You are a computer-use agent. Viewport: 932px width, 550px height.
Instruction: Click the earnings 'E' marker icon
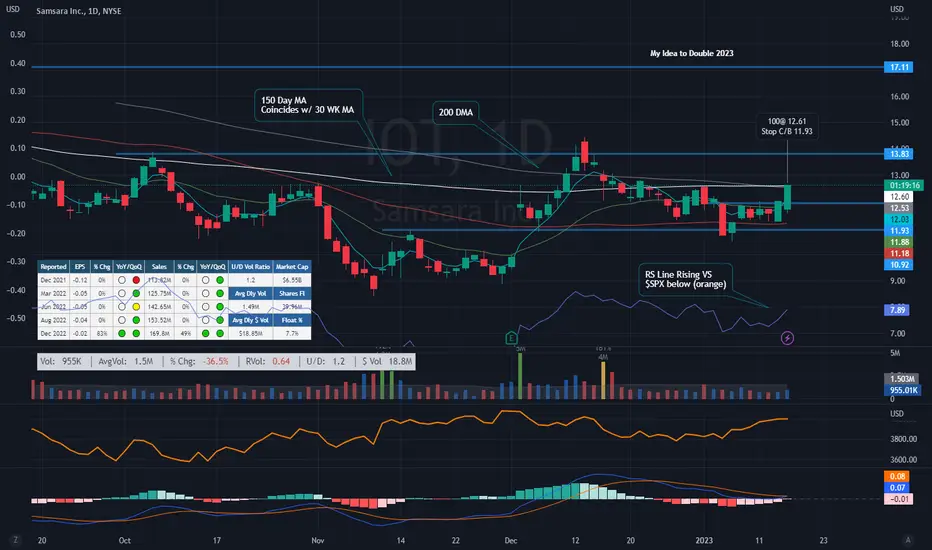(511, 338)
